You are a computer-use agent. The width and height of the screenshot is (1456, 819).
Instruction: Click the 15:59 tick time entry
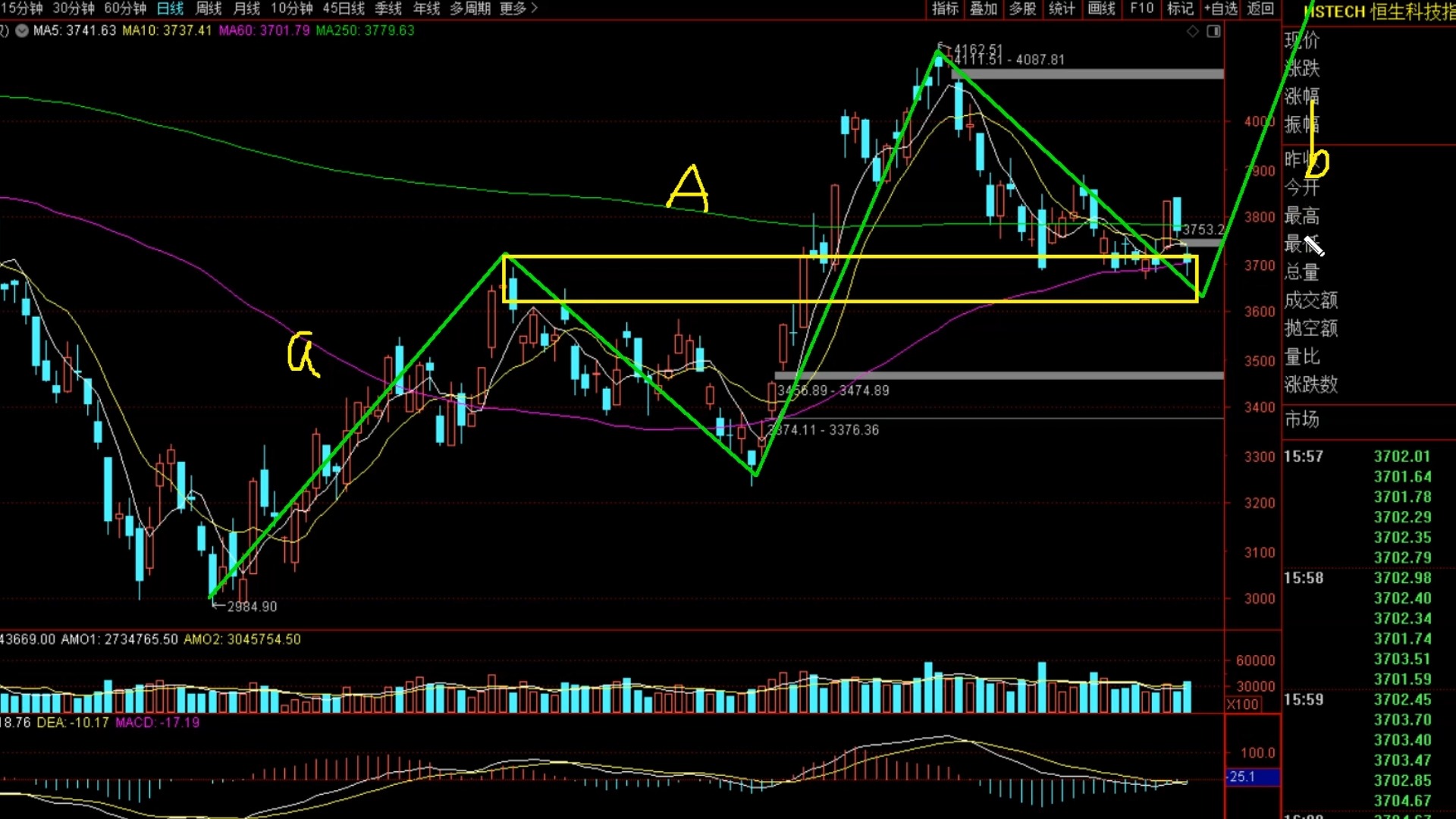click(x=1304, y=699)
